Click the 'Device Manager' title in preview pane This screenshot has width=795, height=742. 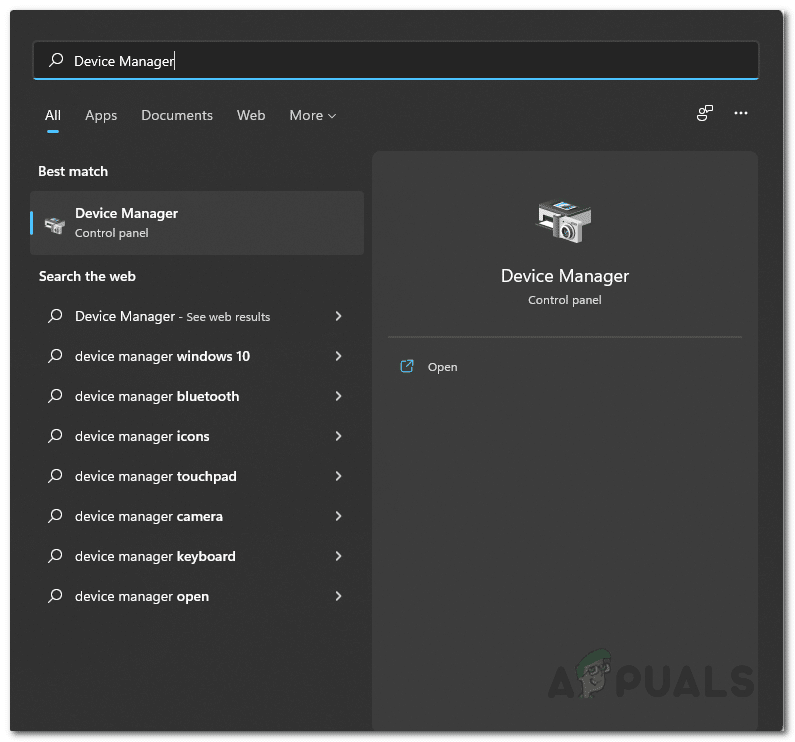pyautogui.click(x=565, y=276)
